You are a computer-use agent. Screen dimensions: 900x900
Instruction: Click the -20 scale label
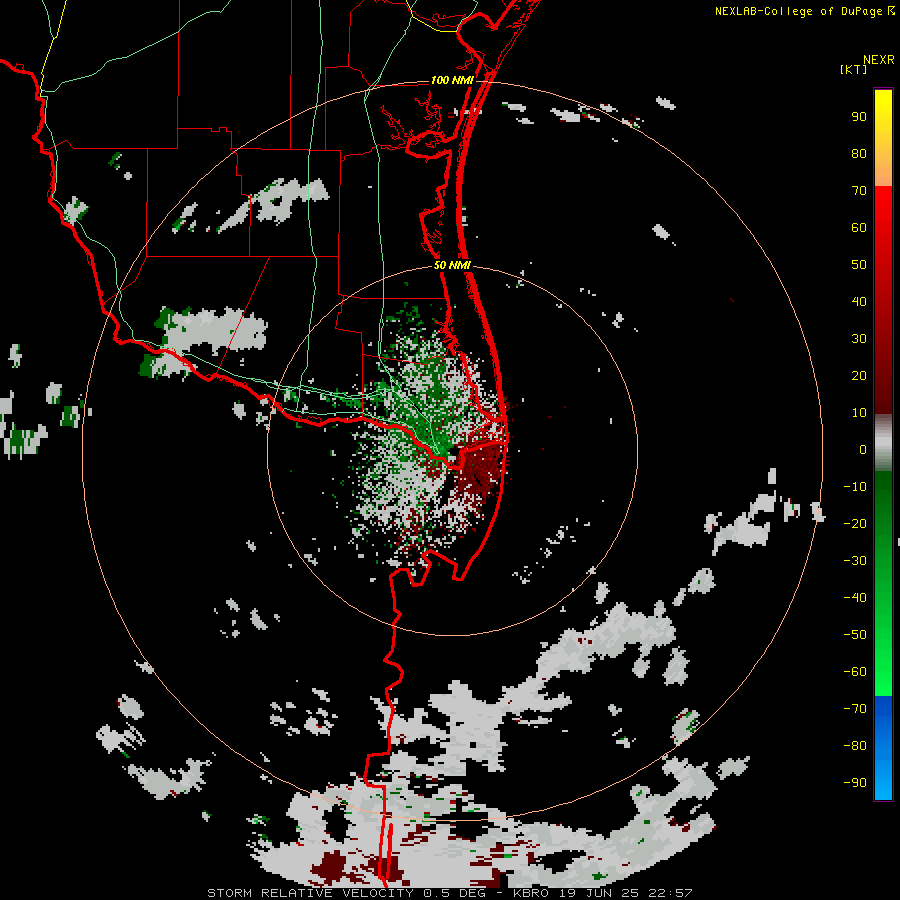coord(855,524)
